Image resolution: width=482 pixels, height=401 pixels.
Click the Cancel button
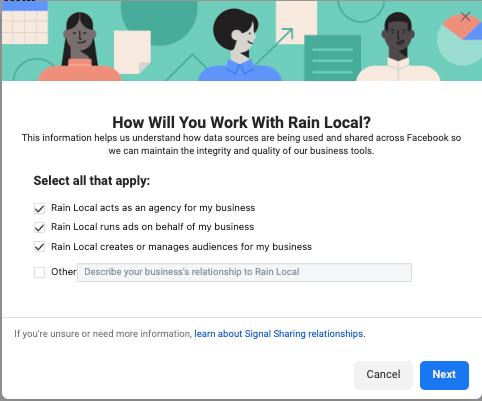click(383, 375)
